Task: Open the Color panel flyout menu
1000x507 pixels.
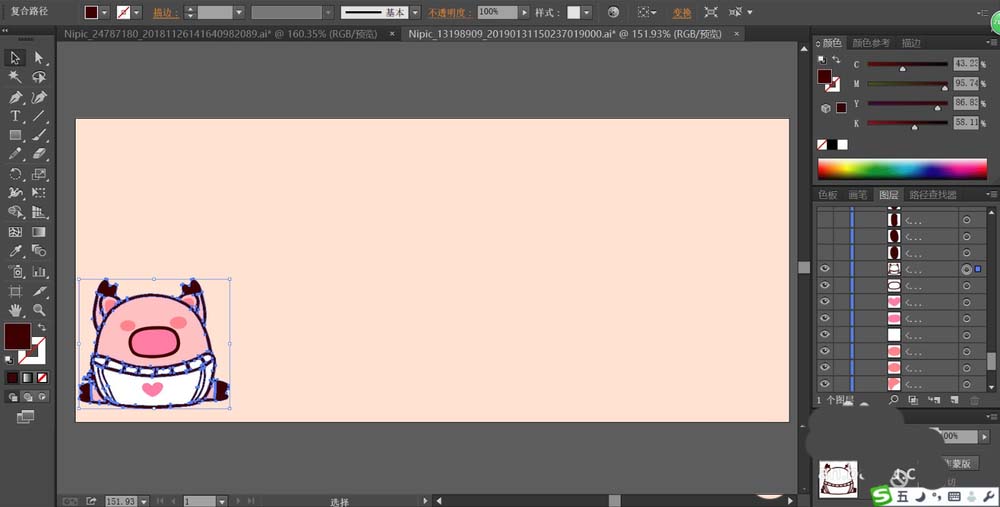Action: pyautogui.click(x=992, y=43)
